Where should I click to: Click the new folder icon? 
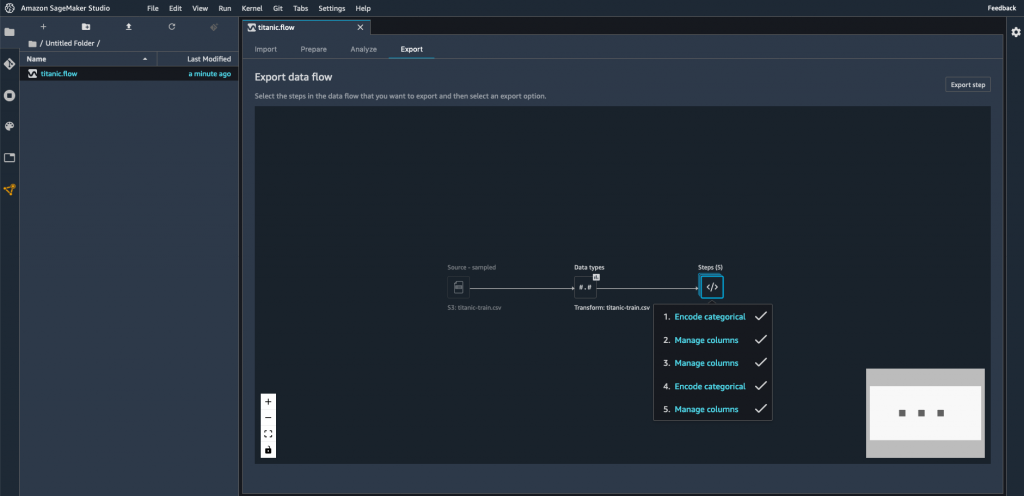point(86,27)
